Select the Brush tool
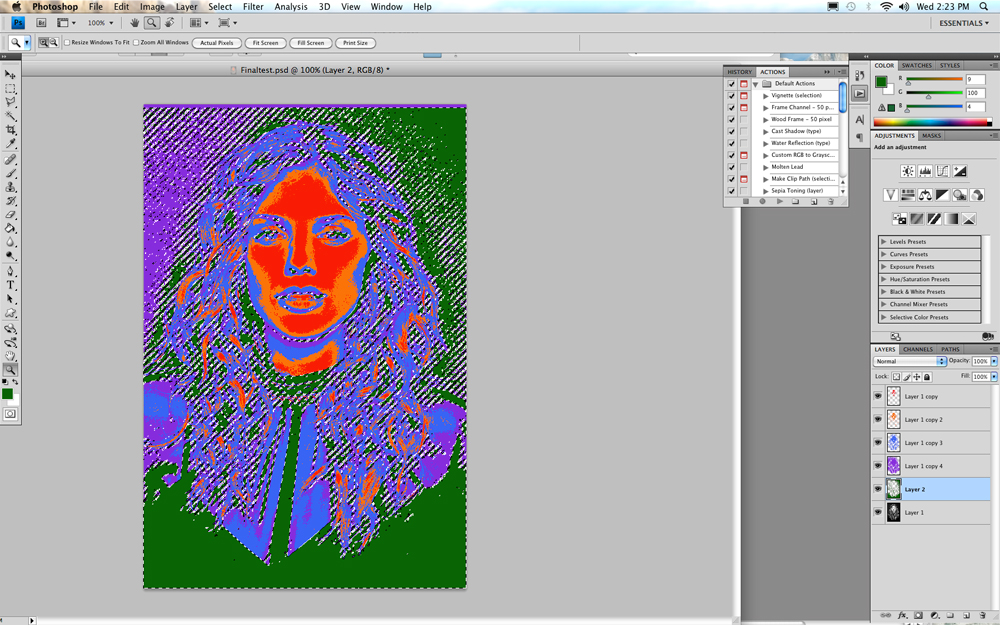Viewport: 1000px width, 625px height. coord(10,173)
